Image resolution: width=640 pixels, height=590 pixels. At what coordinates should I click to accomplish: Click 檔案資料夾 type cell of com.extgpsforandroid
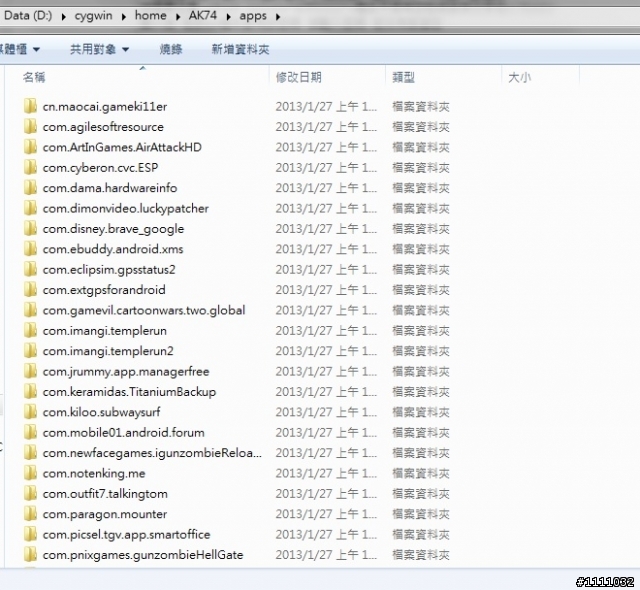point(421,290)
